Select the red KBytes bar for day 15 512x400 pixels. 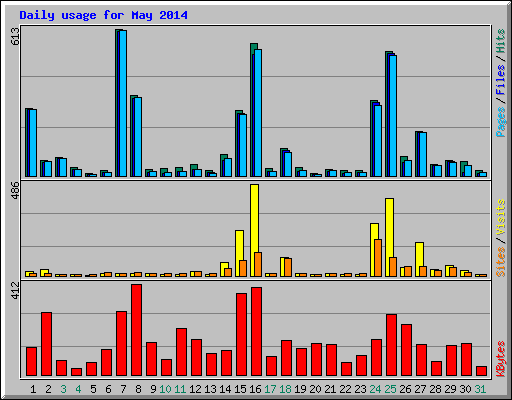pos(241,335)
